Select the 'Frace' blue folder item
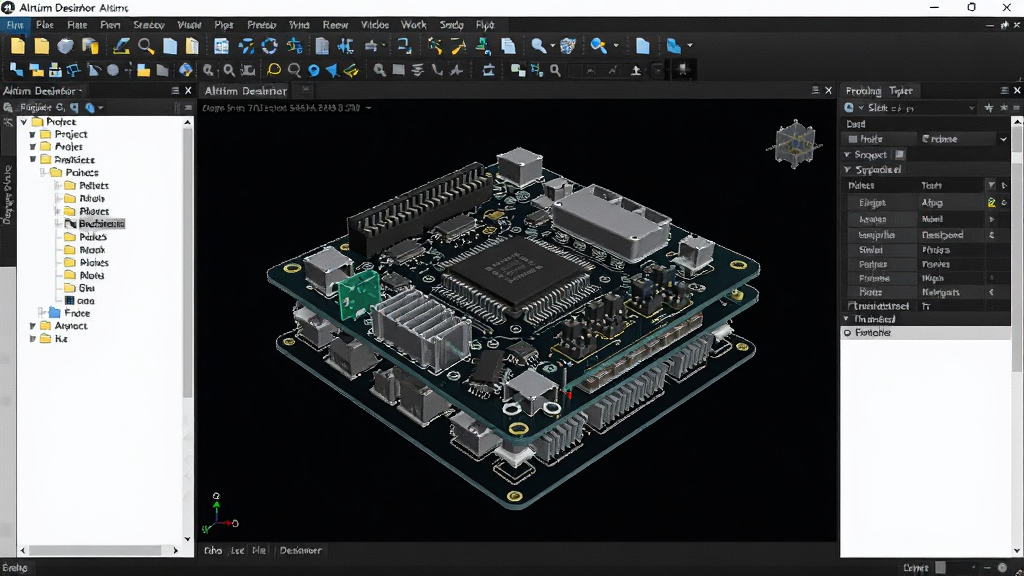Image resolution: width=1024 pixels, height=576 pixels. coord(77,313)
